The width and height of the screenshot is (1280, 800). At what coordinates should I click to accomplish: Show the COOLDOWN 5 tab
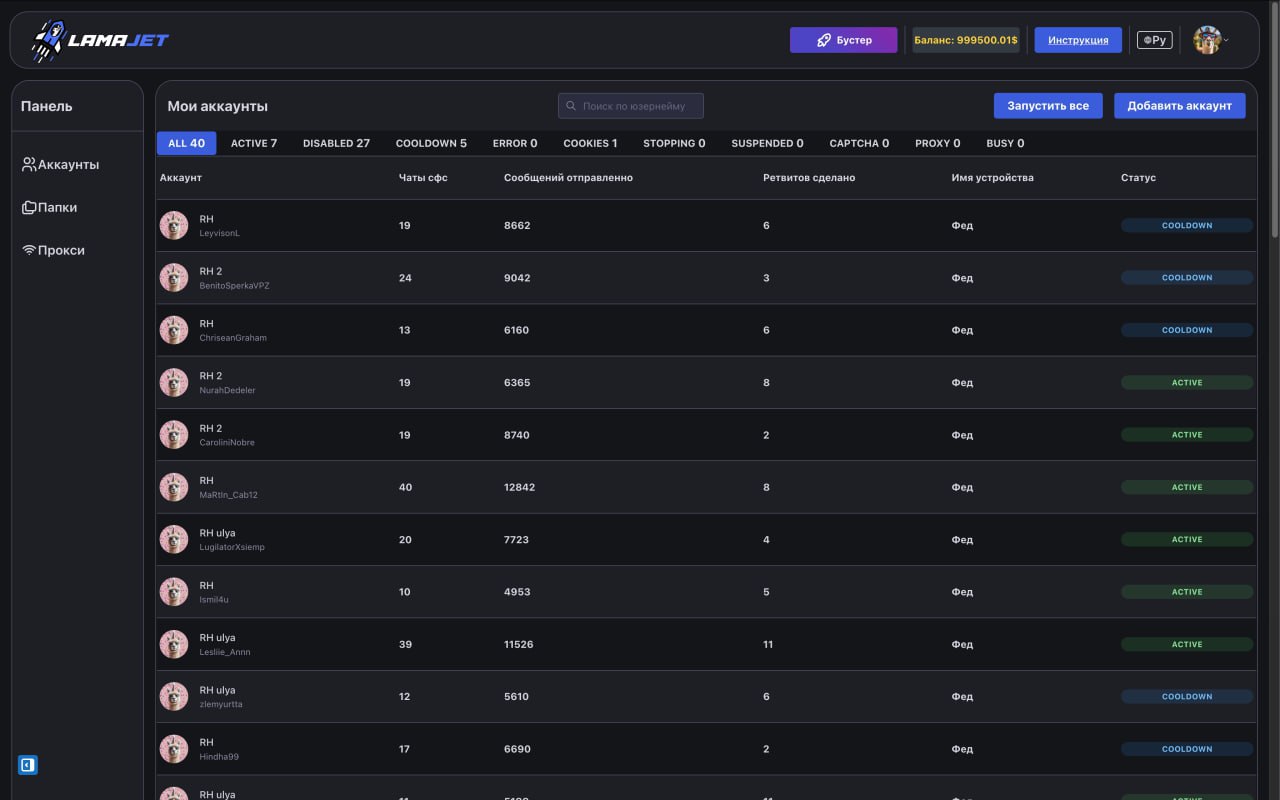pyautogui.click(x=431, y=143)
